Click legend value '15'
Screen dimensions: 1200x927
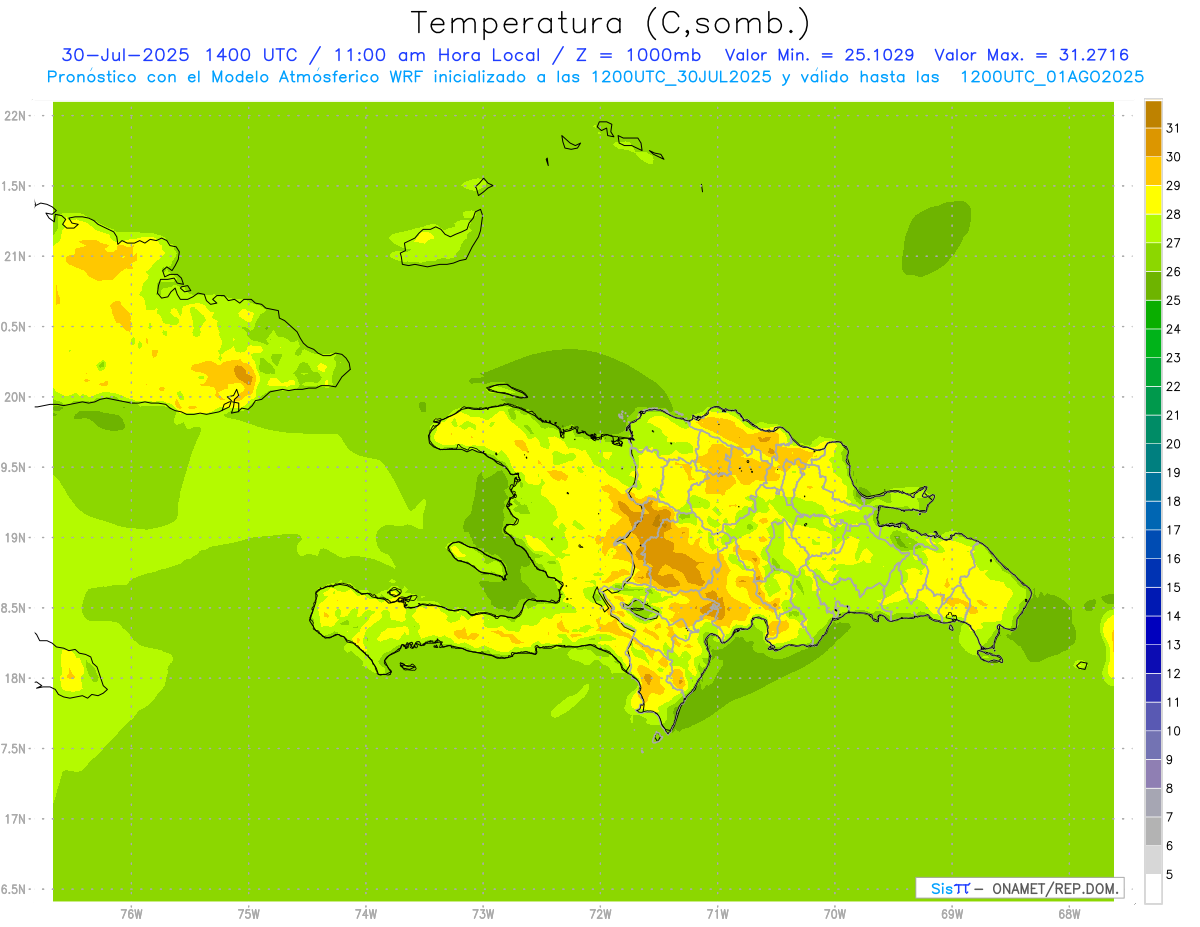click(1173, 587)
